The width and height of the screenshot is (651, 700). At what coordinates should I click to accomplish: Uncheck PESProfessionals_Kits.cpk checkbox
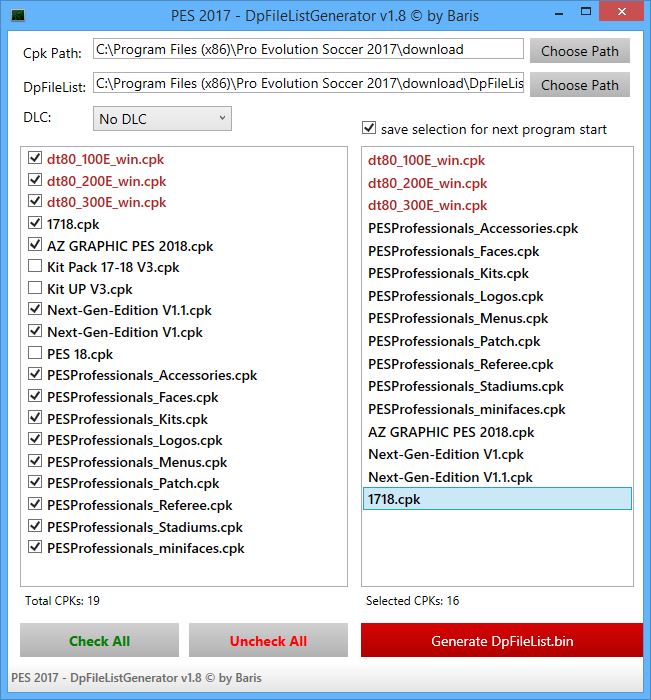point(35,417)
